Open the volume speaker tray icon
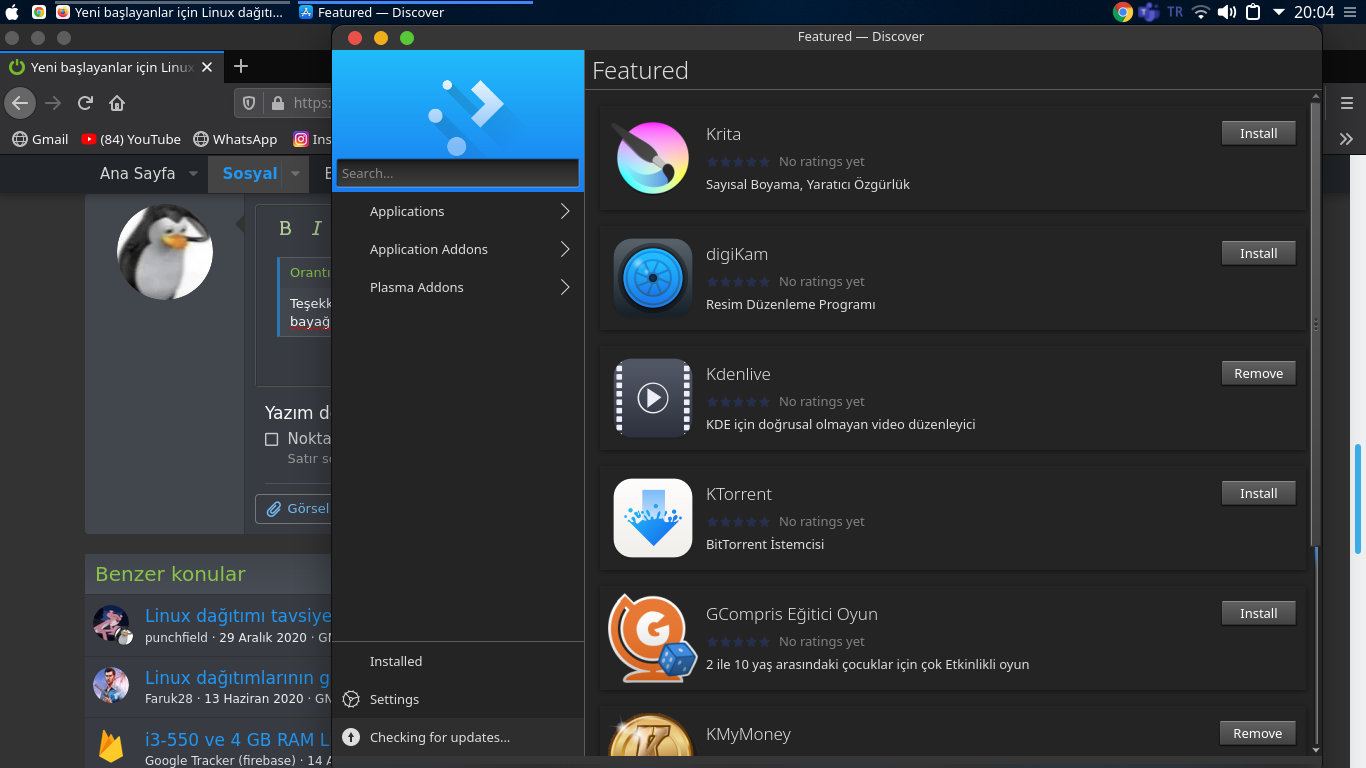 click(x=1227, y=12)
